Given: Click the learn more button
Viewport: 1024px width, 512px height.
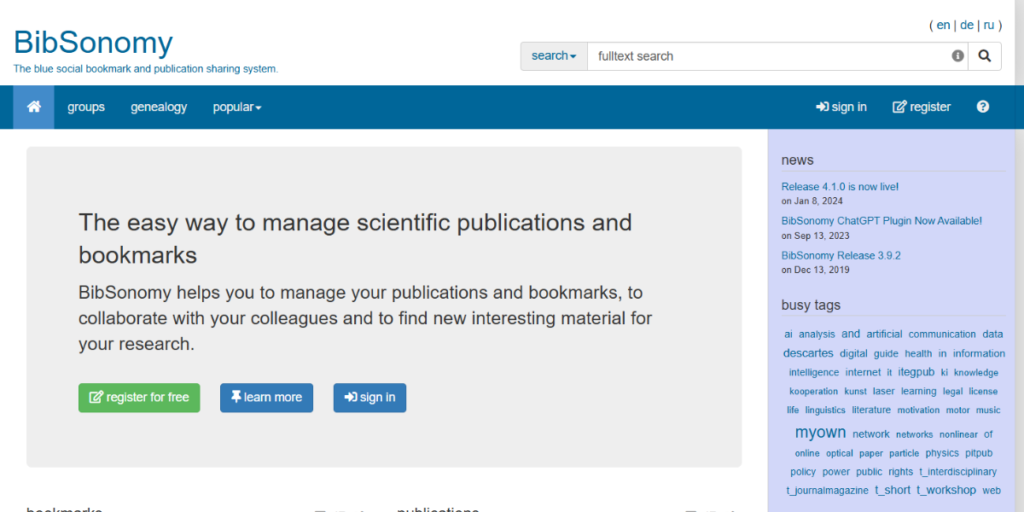Looking at the screenshot, I should [x=266, y=398].
